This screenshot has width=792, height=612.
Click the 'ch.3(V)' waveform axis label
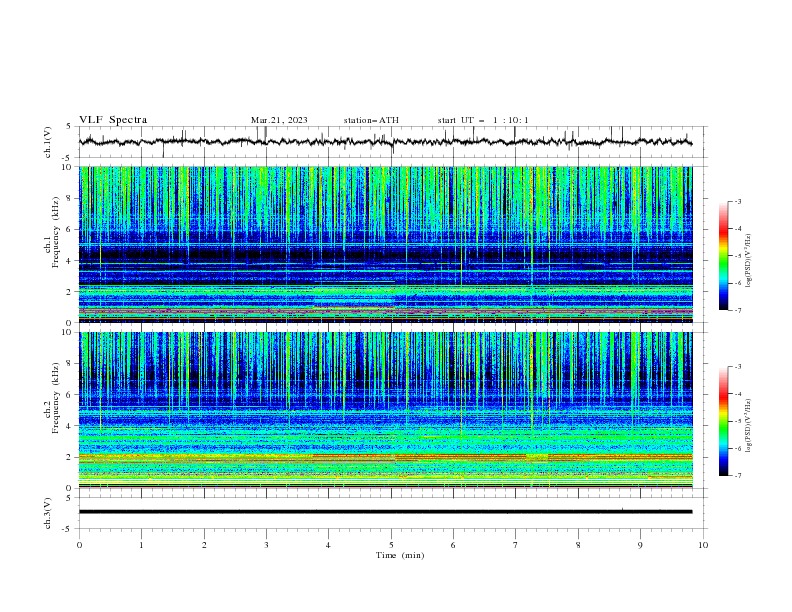click(x=48, y=513)
